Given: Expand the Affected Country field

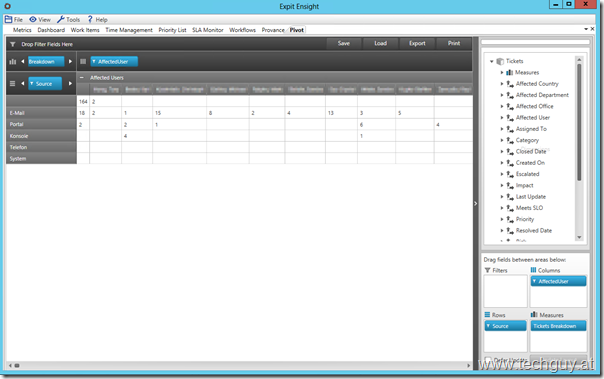Looking at the screenshot, I should click(x=502, y=84).
